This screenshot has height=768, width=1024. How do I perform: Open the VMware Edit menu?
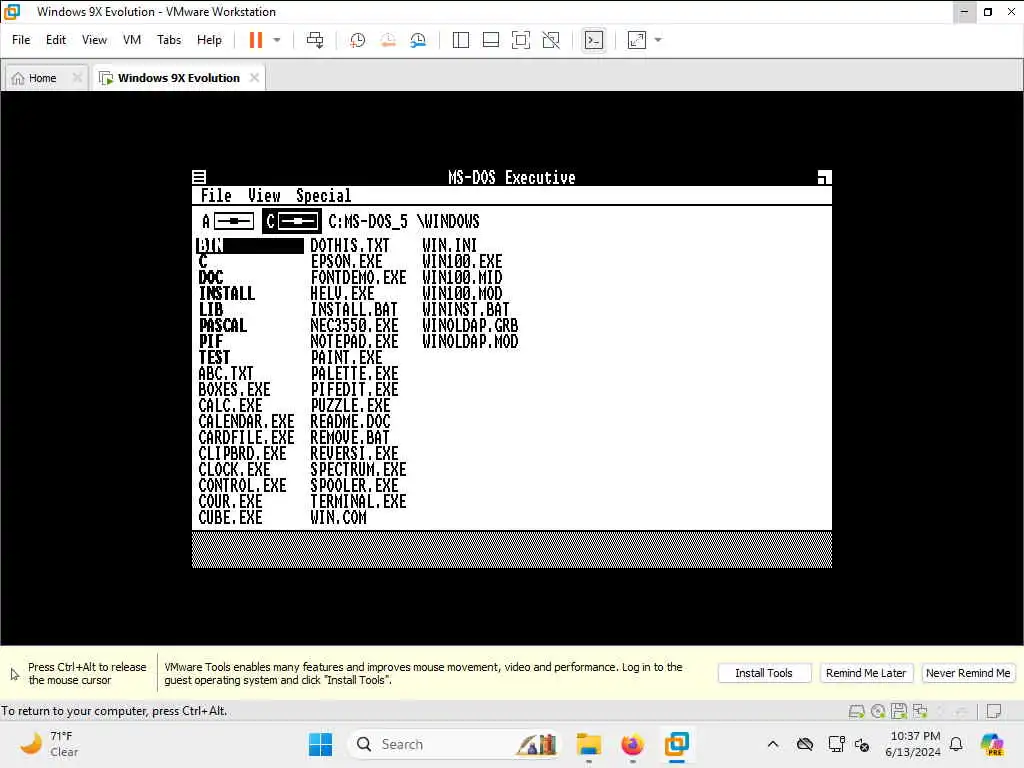point(56,40)
